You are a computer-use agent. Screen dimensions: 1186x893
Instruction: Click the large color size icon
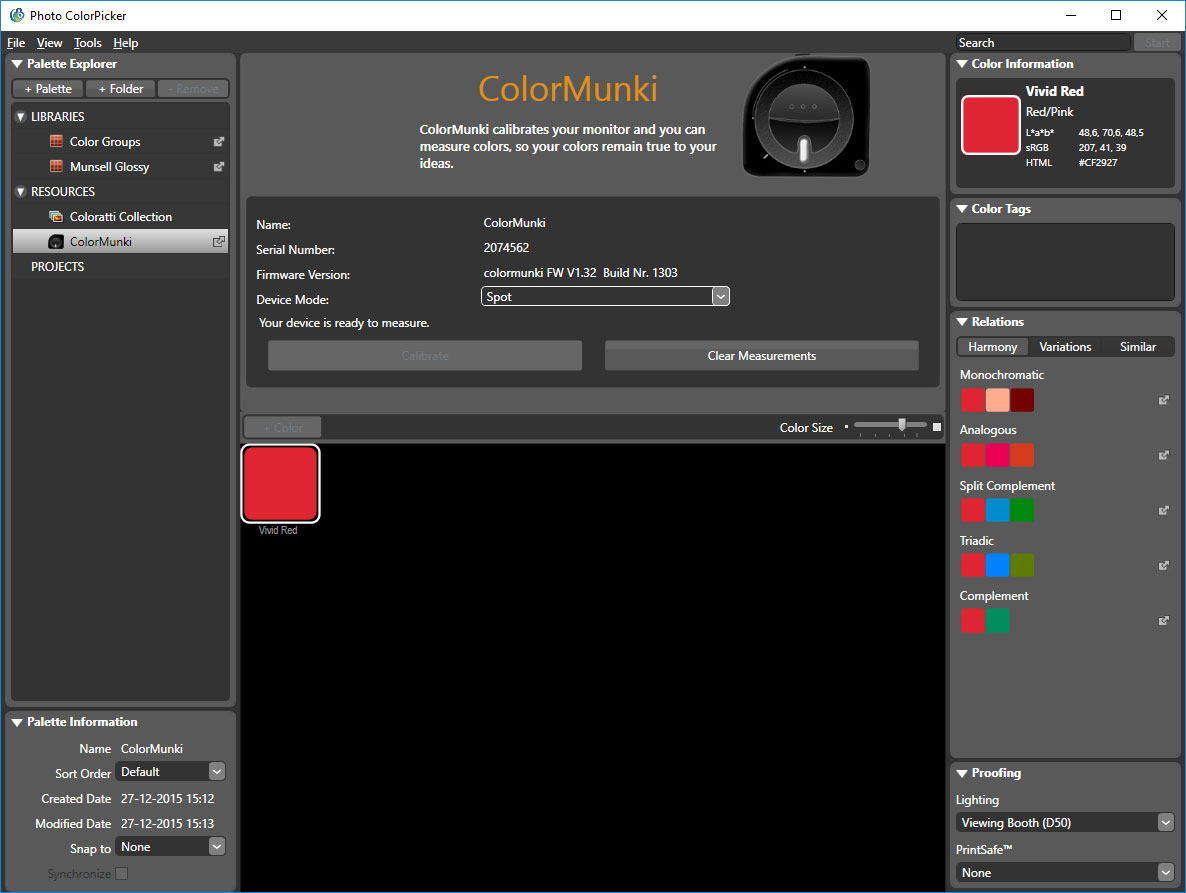point(937,427)
